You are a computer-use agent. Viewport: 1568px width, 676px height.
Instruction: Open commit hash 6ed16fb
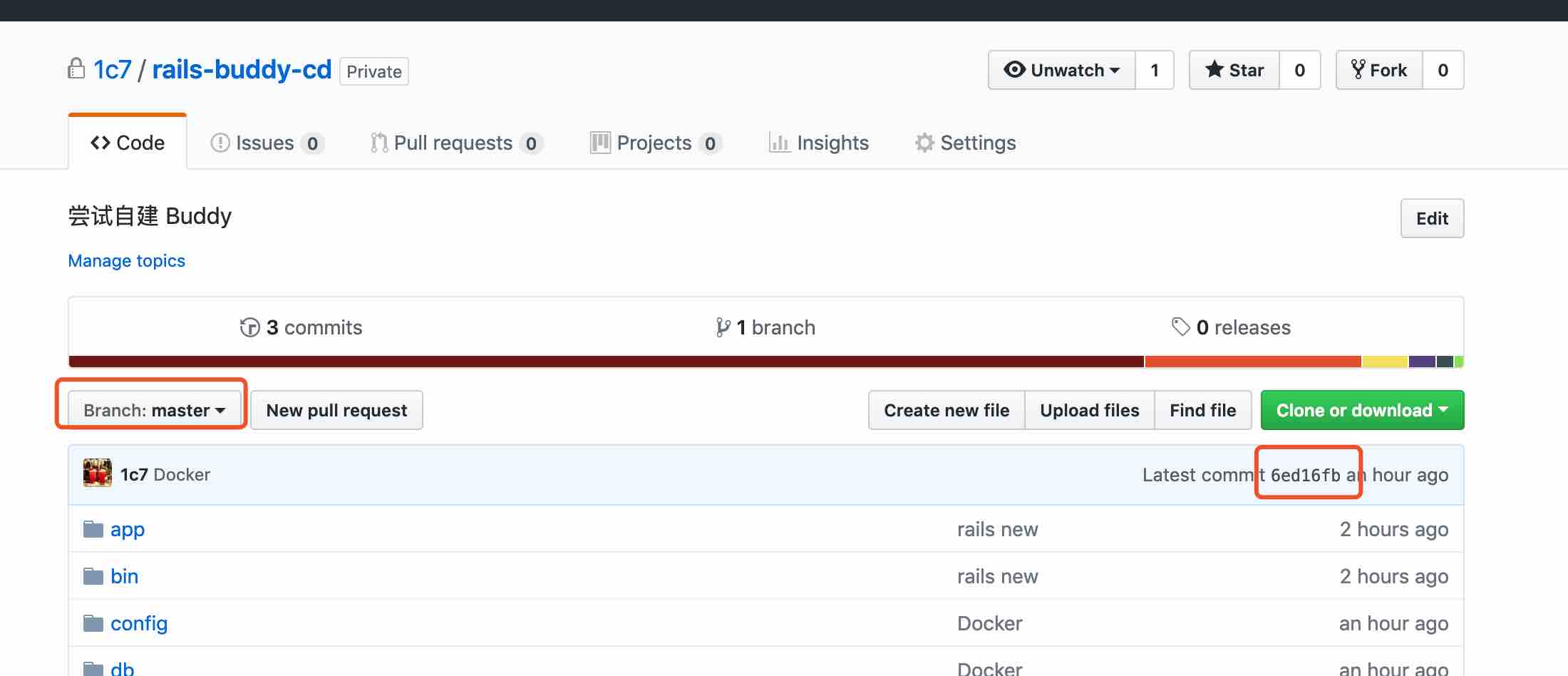pyautogui.click(x=1305, y=475)
